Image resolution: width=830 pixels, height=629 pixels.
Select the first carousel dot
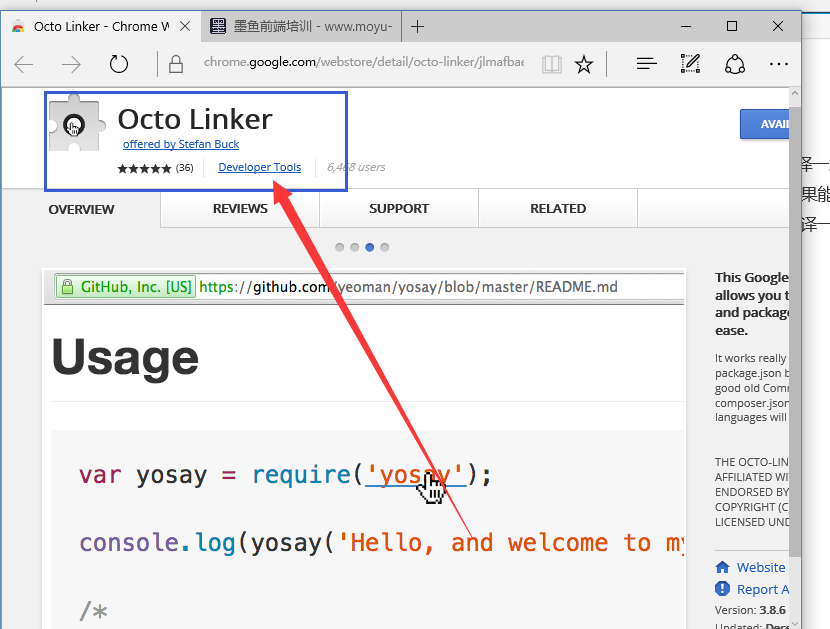pos(340,247)
